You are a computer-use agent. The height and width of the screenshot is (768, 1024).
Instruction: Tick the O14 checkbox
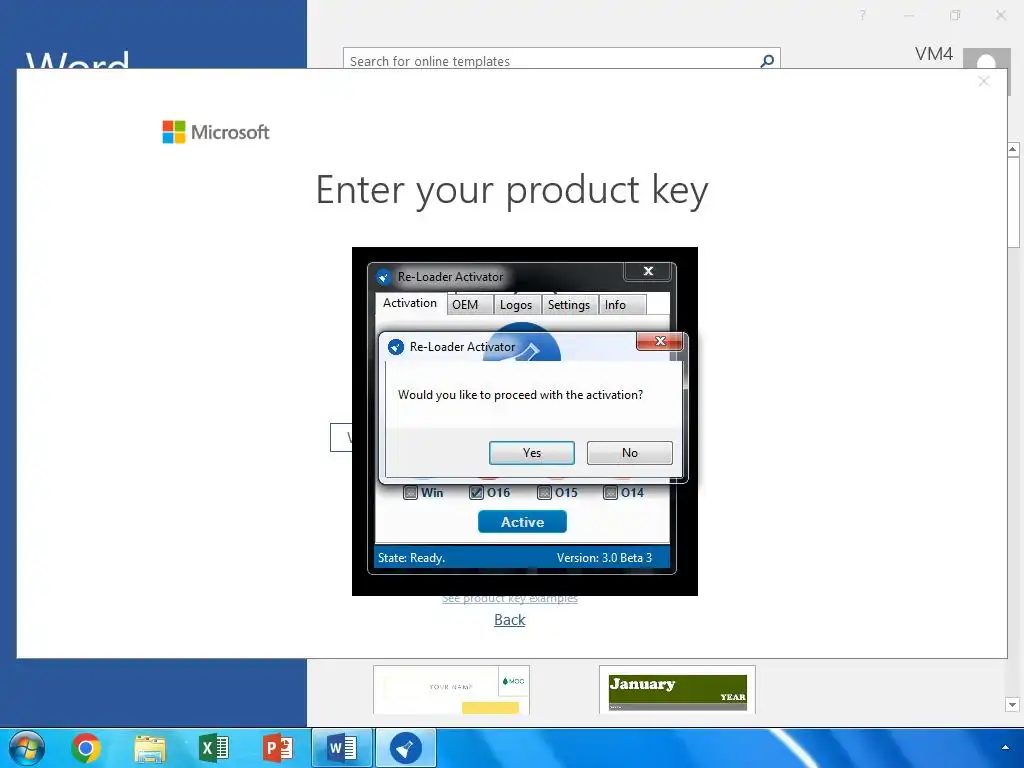611,492
